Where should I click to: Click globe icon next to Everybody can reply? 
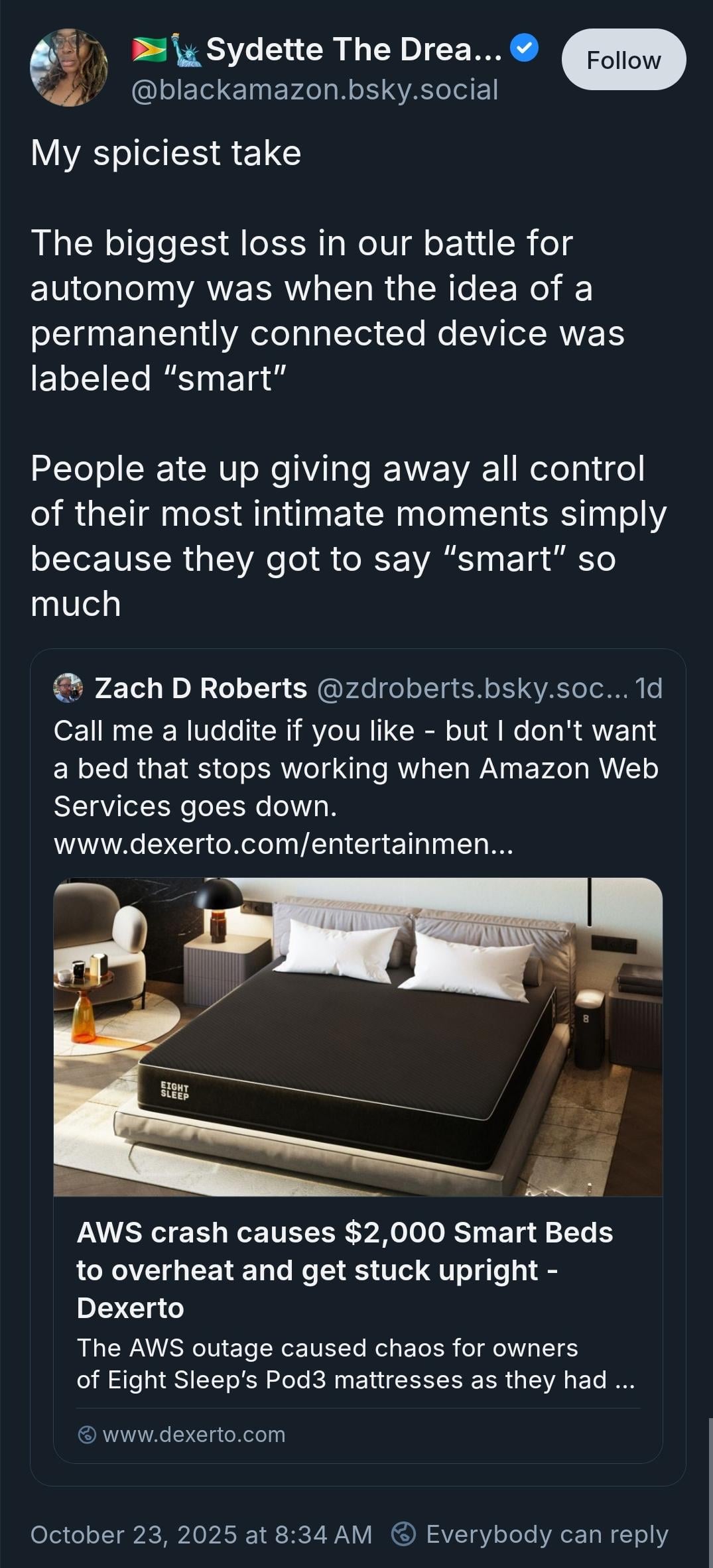click(403, 1534)
